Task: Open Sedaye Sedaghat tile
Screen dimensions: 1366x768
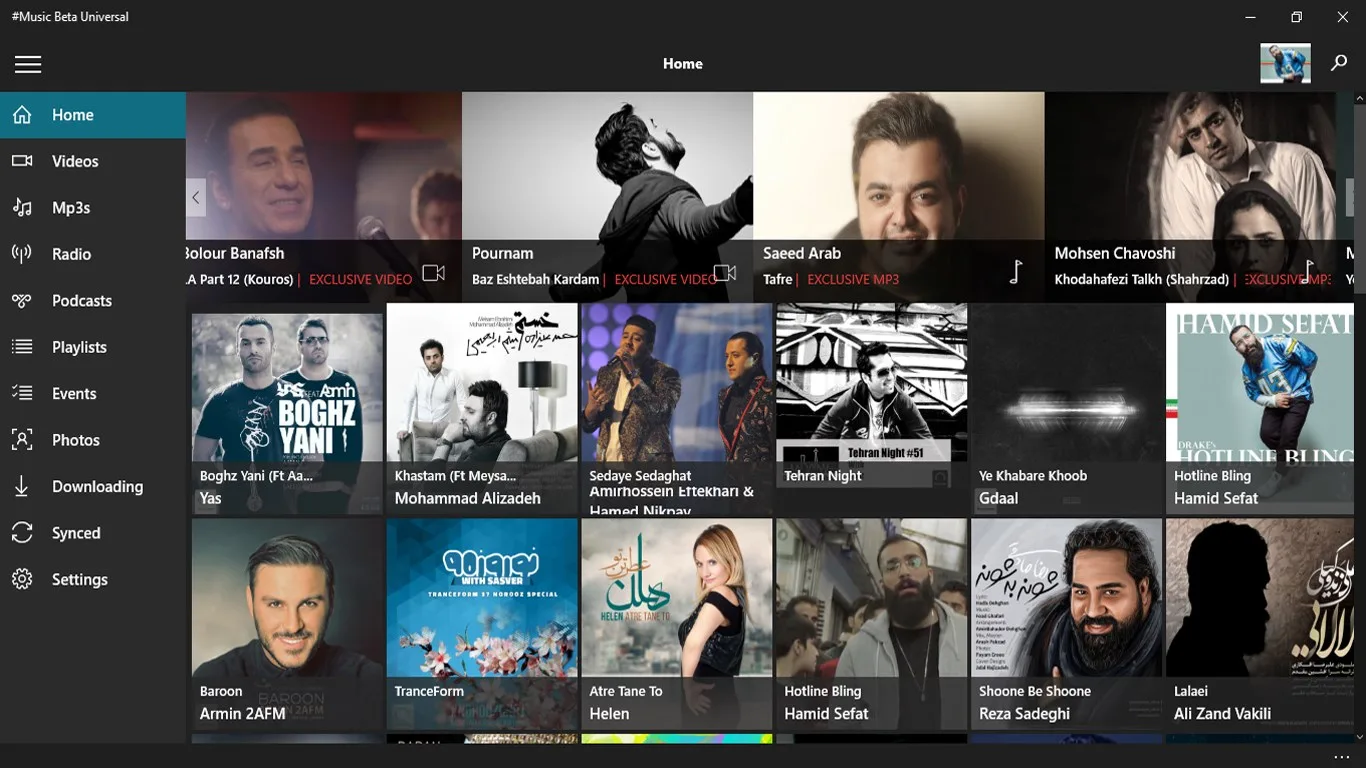Action: click(x=677, y=409)
